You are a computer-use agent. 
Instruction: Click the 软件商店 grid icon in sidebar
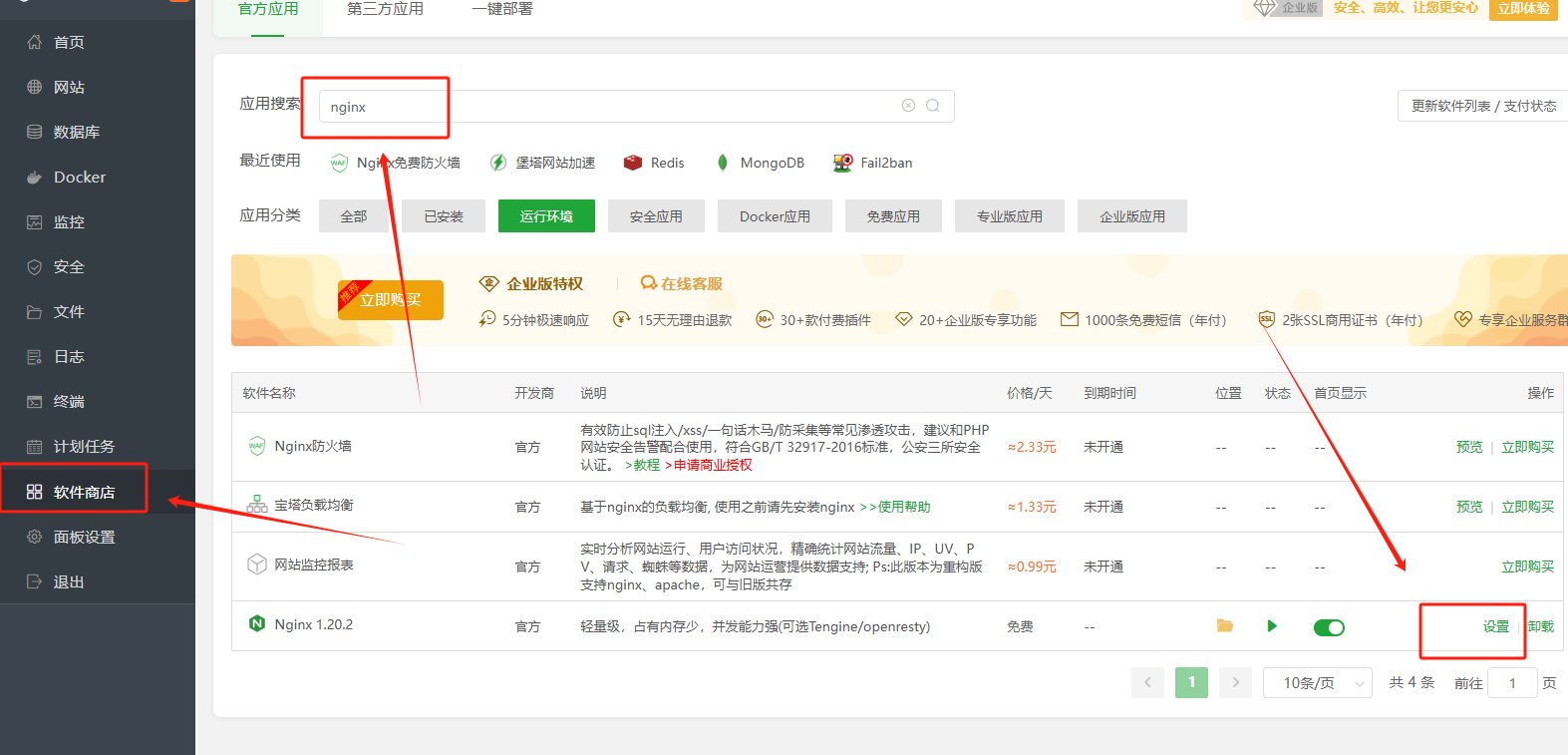click(34, 492)
